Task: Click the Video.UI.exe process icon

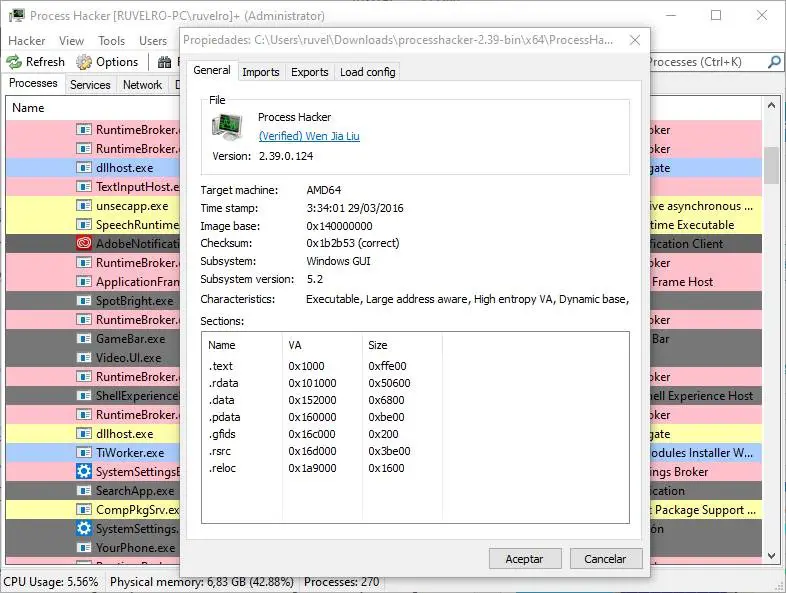Action: point(84,358)
